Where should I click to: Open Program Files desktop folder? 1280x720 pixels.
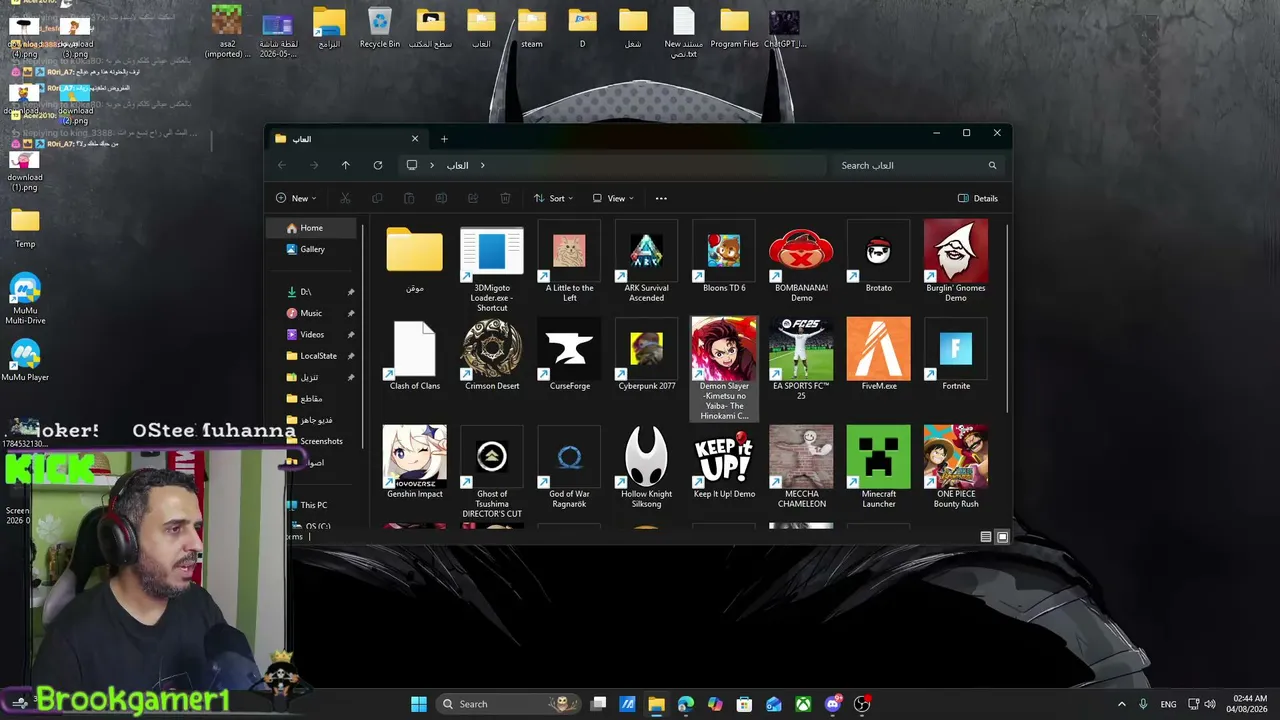(735, 28)
